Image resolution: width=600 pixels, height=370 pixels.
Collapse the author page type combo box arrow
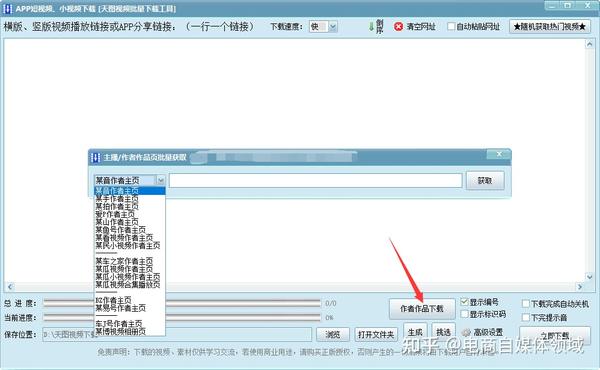click(161, 180)
